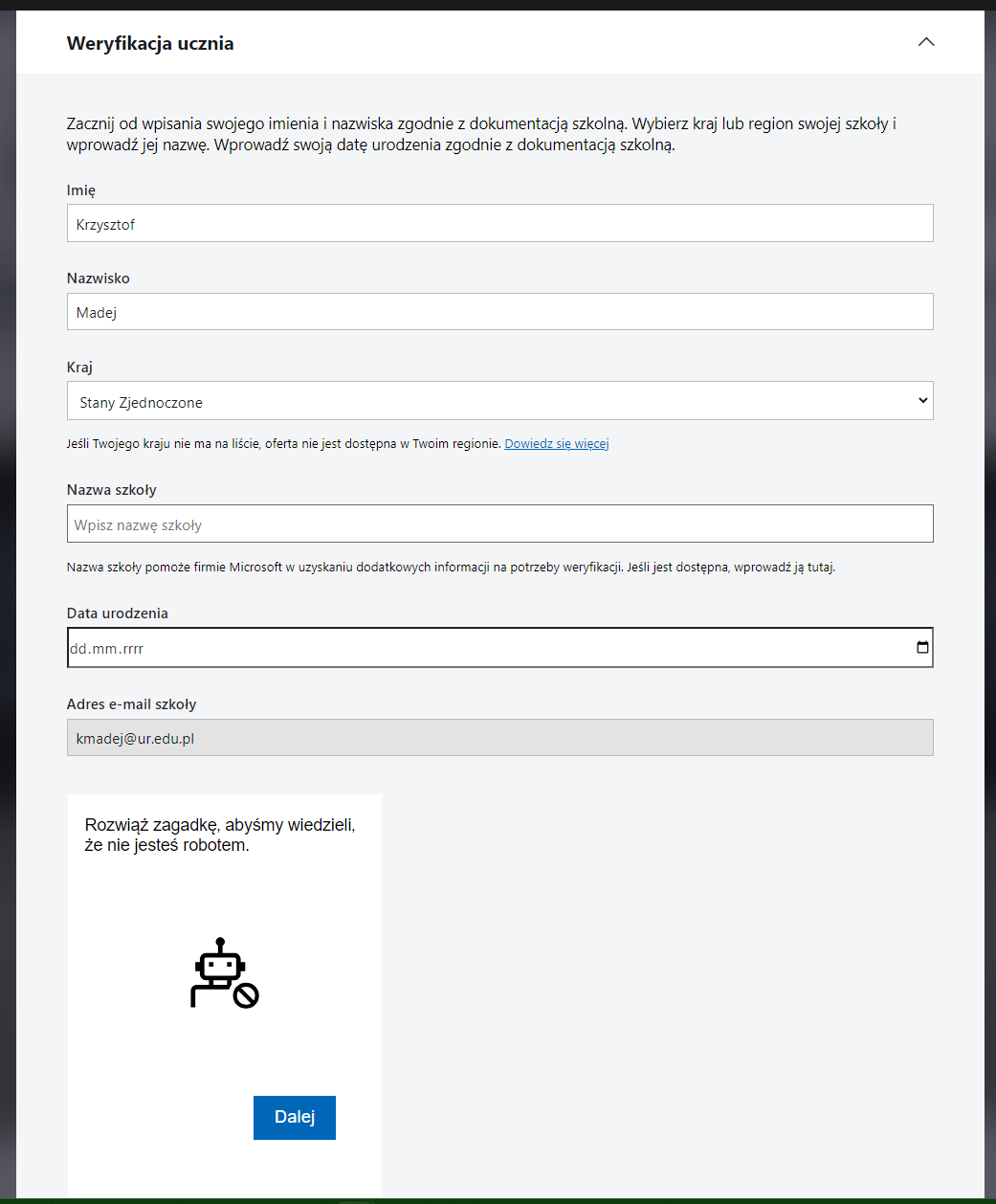Click the Imię field label
Screen dimensions: 996x1204
(x=81, y=190)
